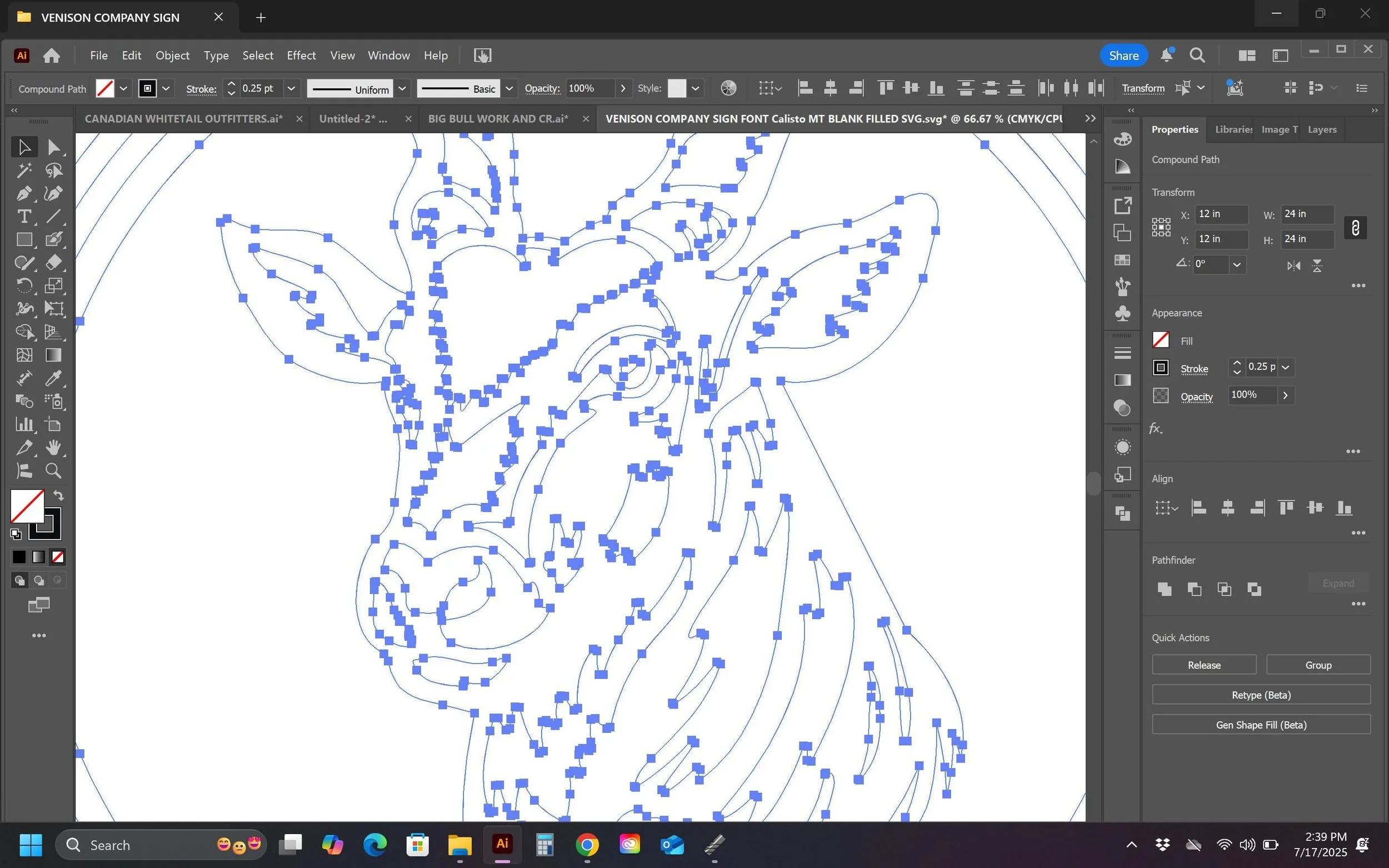Viewport: 1389px width, 868px height.
Task: Click the Release quick action button
Action: coord(1203,665)
